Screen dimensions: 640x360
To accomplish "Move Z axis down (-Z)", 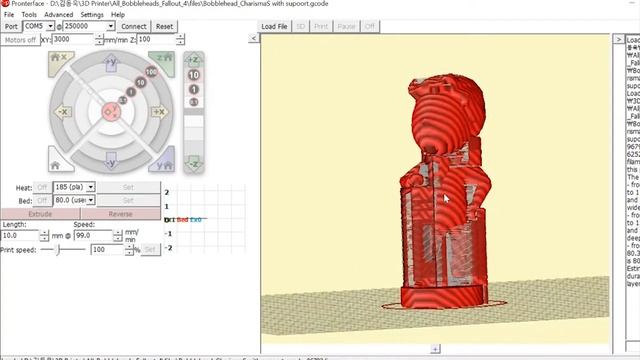I will click(193, 163).
